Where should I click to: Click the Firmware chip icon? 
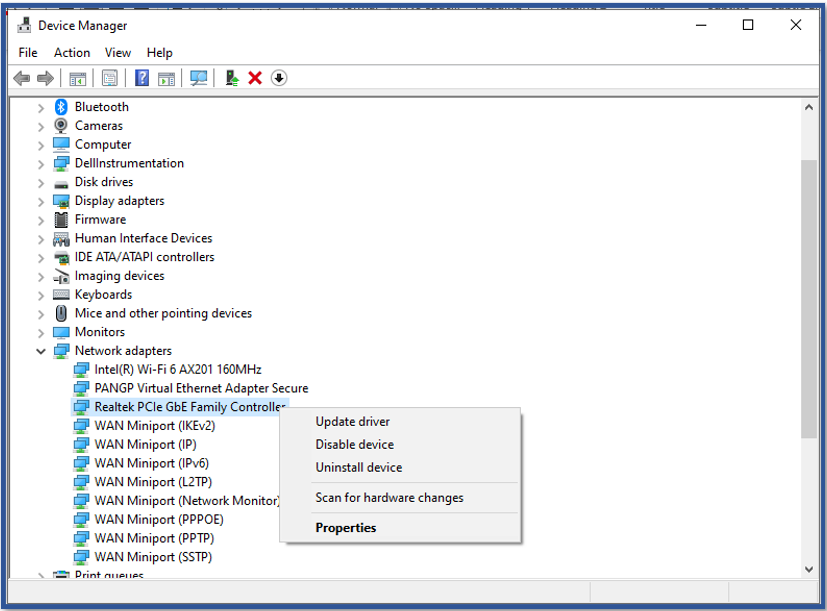coord(61,219)
